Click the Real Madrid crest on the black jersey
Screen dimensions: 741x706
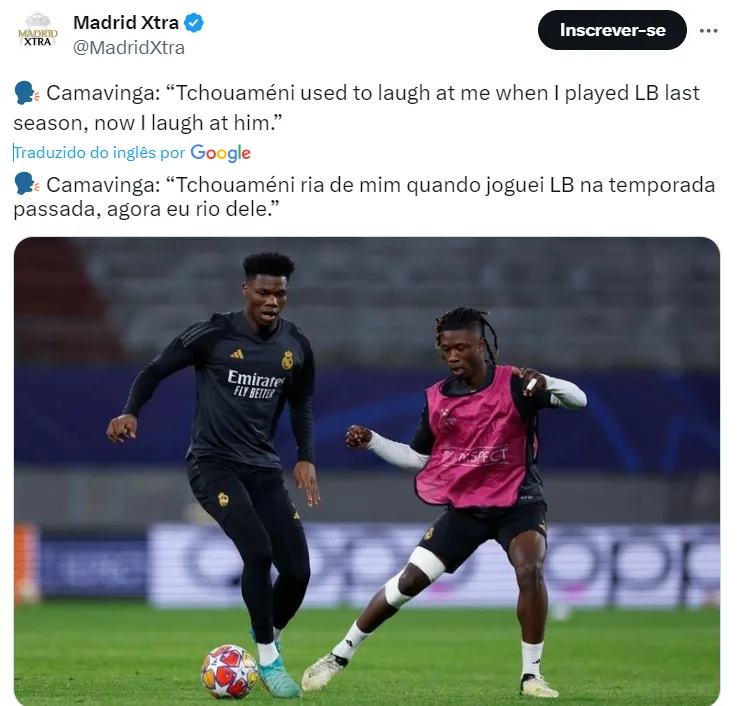[x=287, y=360]
